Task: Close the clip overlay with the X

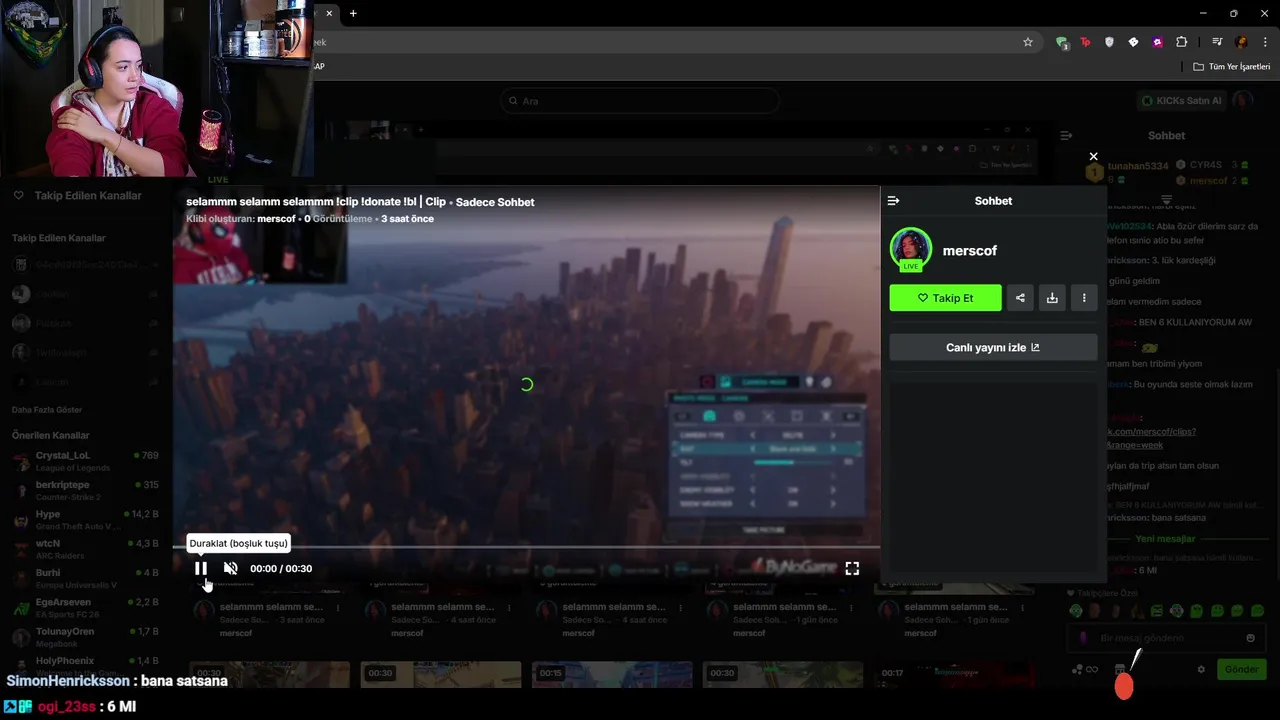Action: (x=1093, y=156)
